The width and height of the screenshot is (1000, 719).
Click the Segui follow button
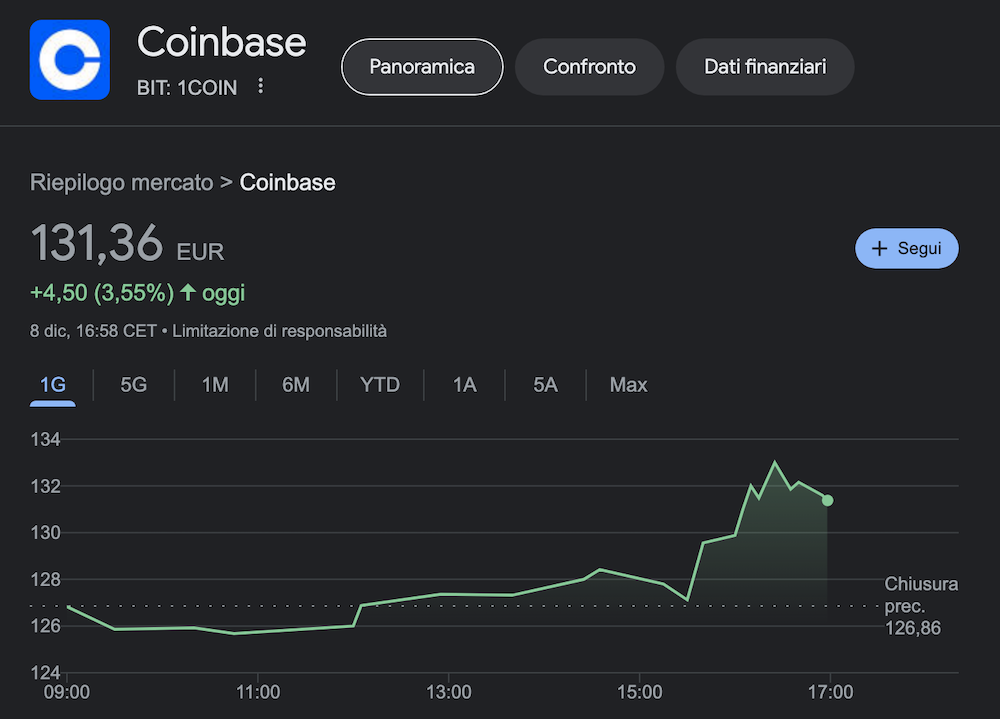906,248
